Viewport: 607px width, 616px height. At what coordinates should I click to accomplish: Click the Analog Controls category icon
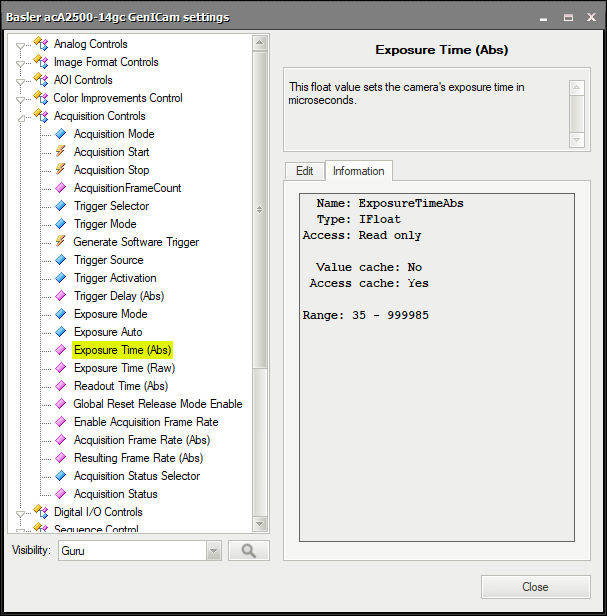coord(41,43)
